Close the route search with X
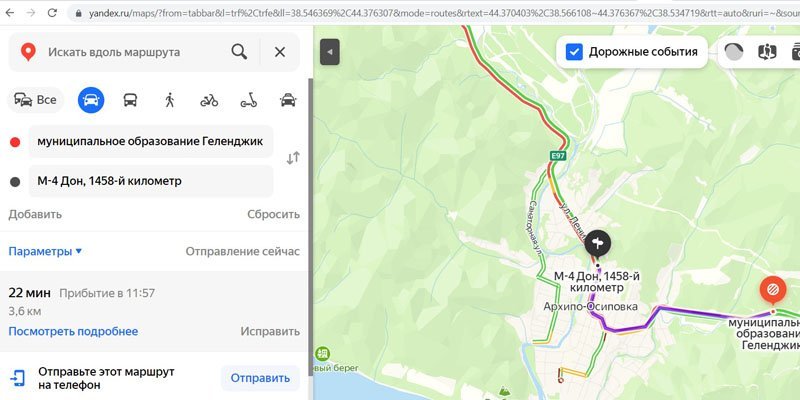This screenshot has height=400, width=800. coord(280,52)
